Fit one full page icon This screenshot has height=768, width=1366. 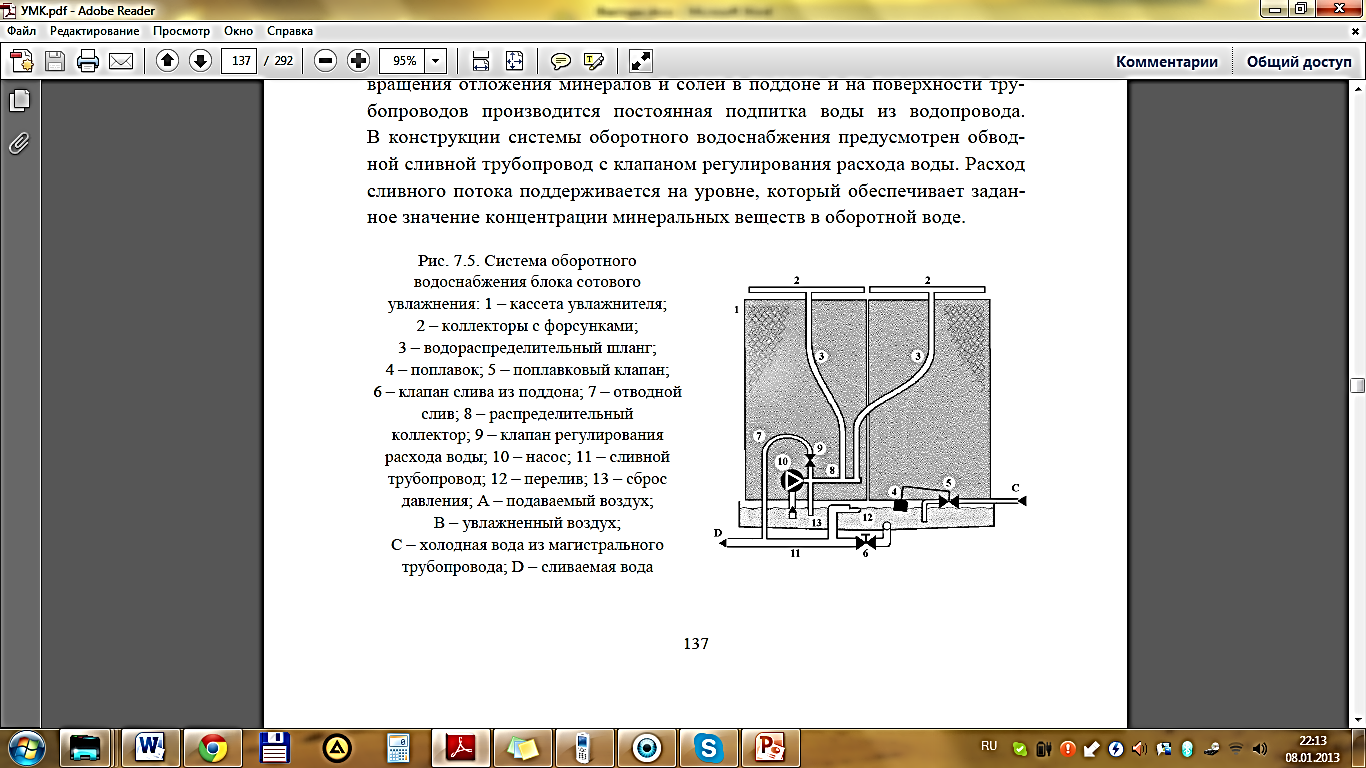514,61
